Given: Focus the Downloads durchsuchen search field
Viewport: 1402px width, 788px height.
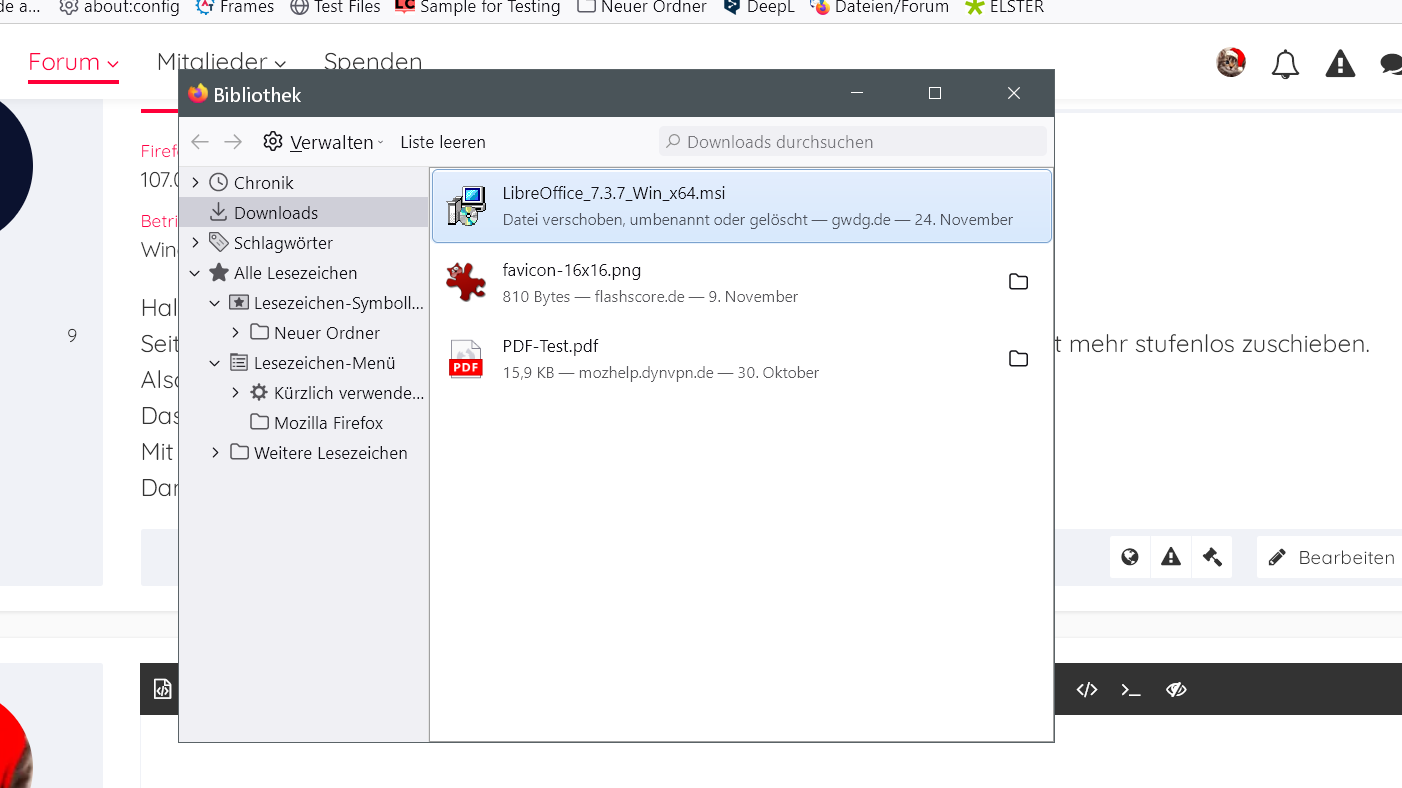Looking at the screenshot, I should [853, 142].
